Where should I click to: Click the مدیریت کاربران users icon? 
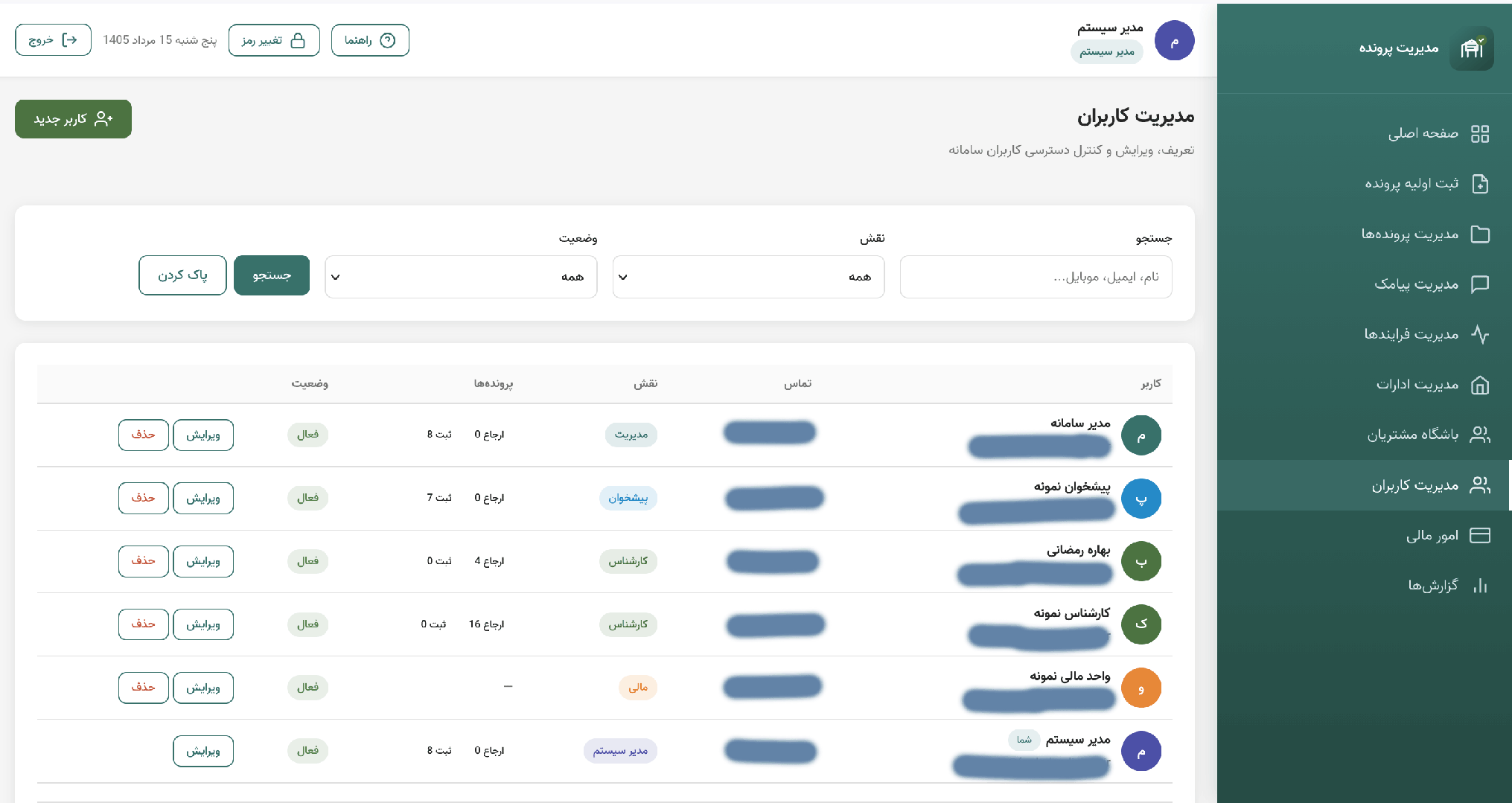[1480, 485]
